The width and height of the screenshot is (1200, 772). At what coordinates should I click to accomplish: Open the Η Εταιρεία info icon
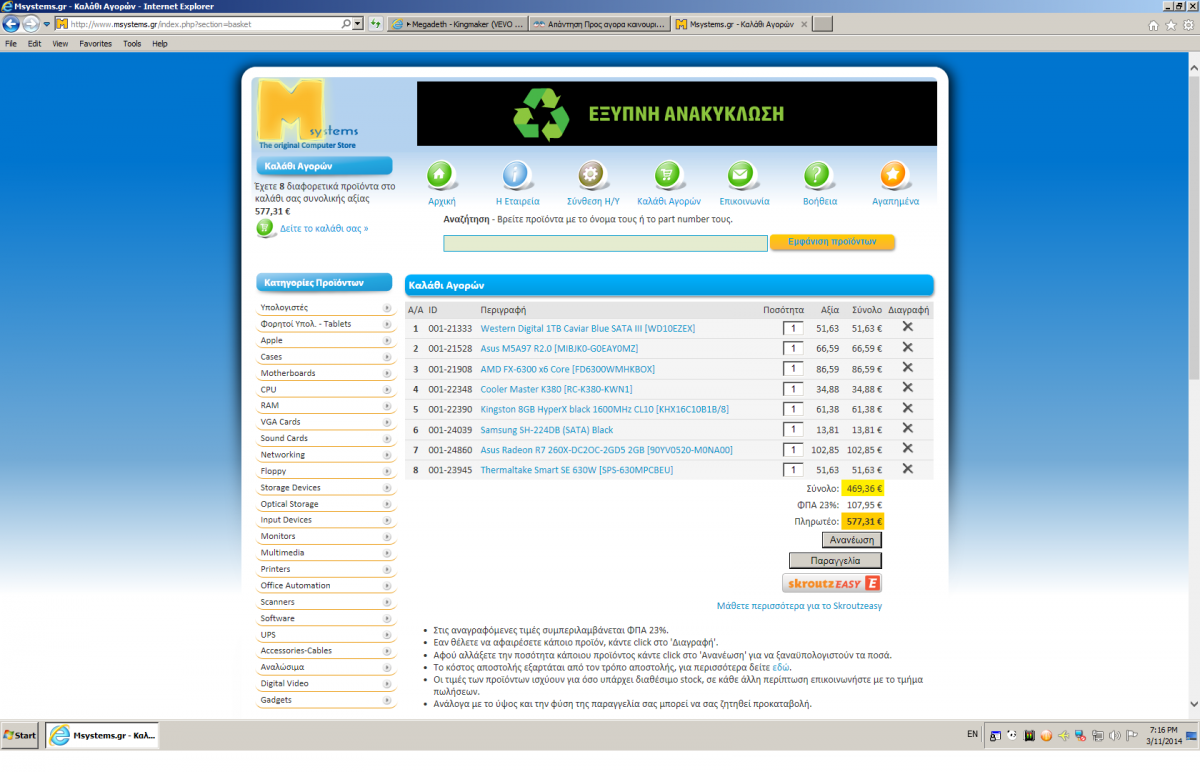(517, 176)
